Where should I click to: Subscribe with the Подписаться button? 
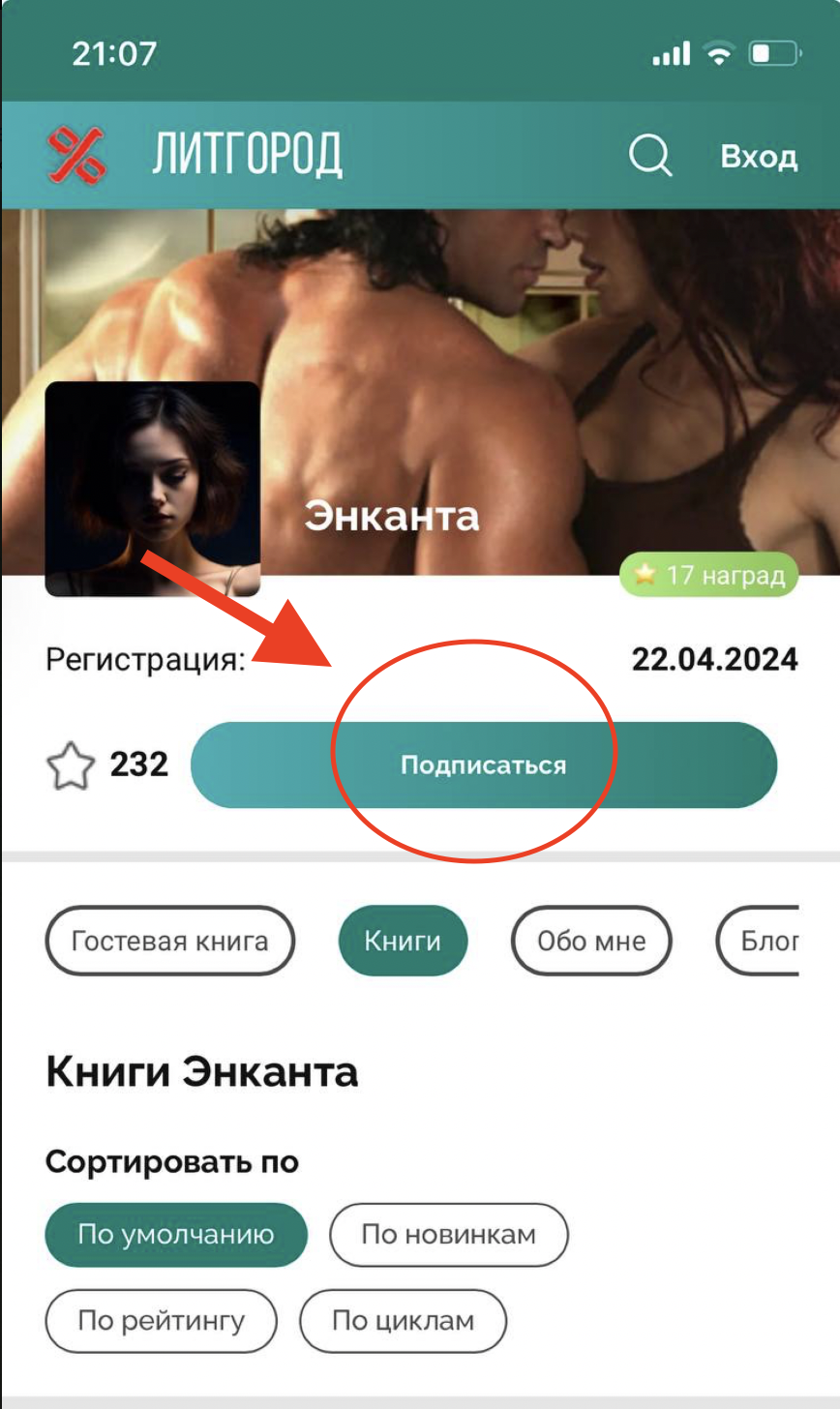(484, 765)
